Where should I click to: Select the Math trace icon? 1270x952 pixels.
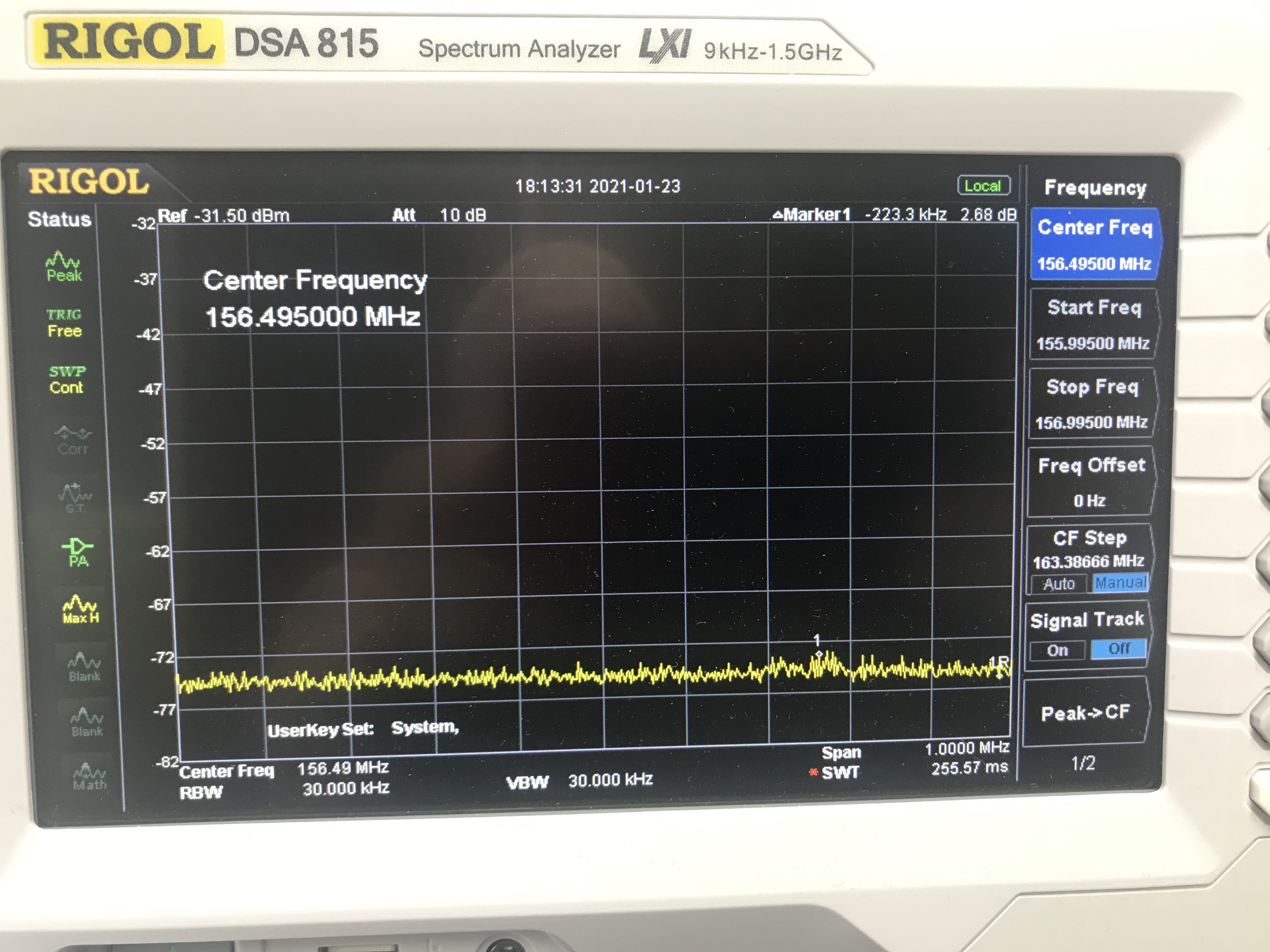[89, 776]
